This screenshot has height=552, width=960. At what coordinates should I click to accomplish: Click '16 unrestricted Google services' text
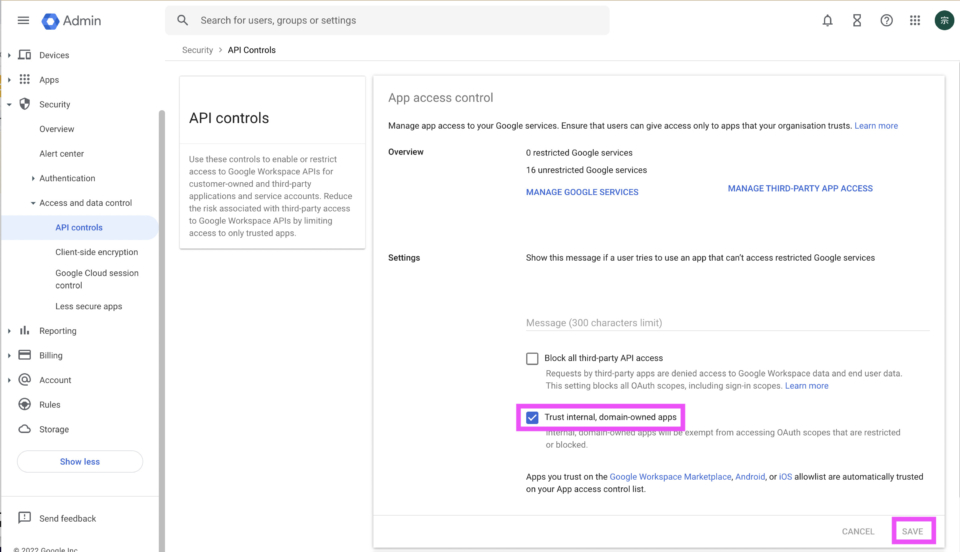(587, 170)
